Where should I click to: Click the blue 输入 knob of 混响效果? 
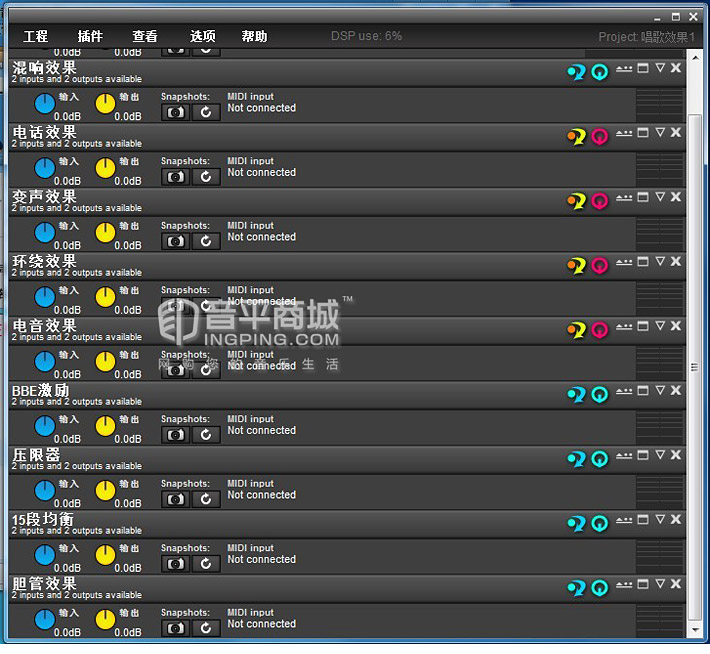point(44,104)
